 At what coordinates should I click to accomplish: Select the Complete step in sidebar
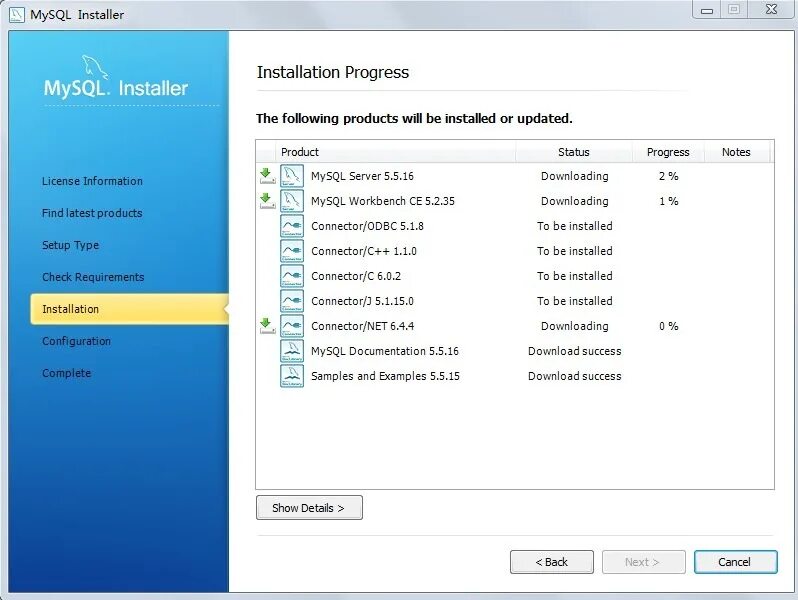67,373
